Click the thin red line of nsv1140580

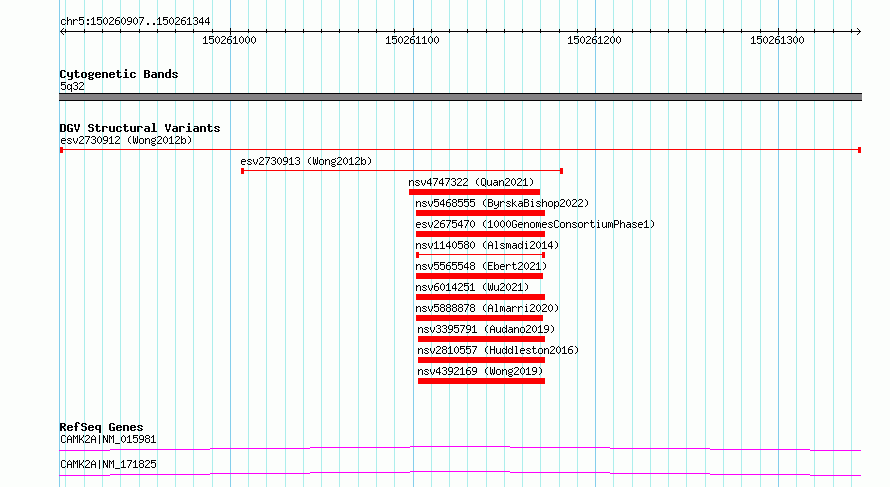pyautogui.click(x=480, y=255)
